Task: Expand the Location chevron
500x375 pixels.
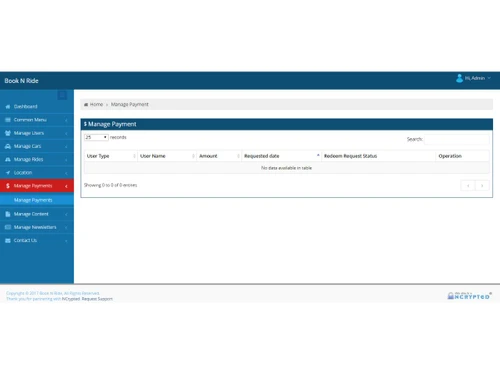Action: pyautogui.click(x=66, y=173)
